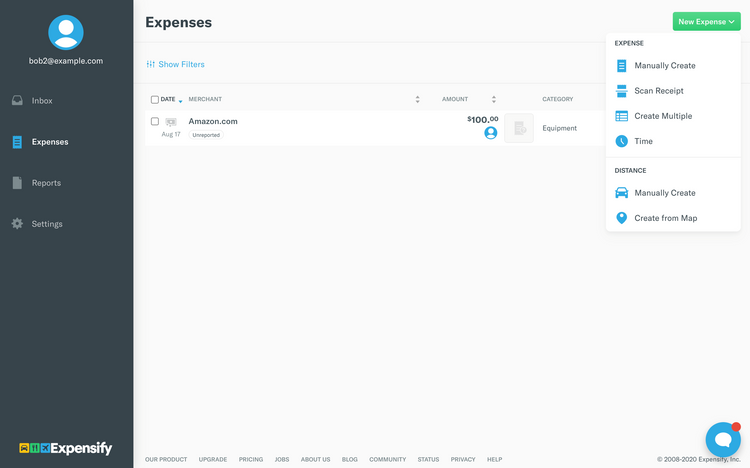Collapse the New Expense dropdown button
The width and height of the screenshot is (750, 468).
(706, 22)
